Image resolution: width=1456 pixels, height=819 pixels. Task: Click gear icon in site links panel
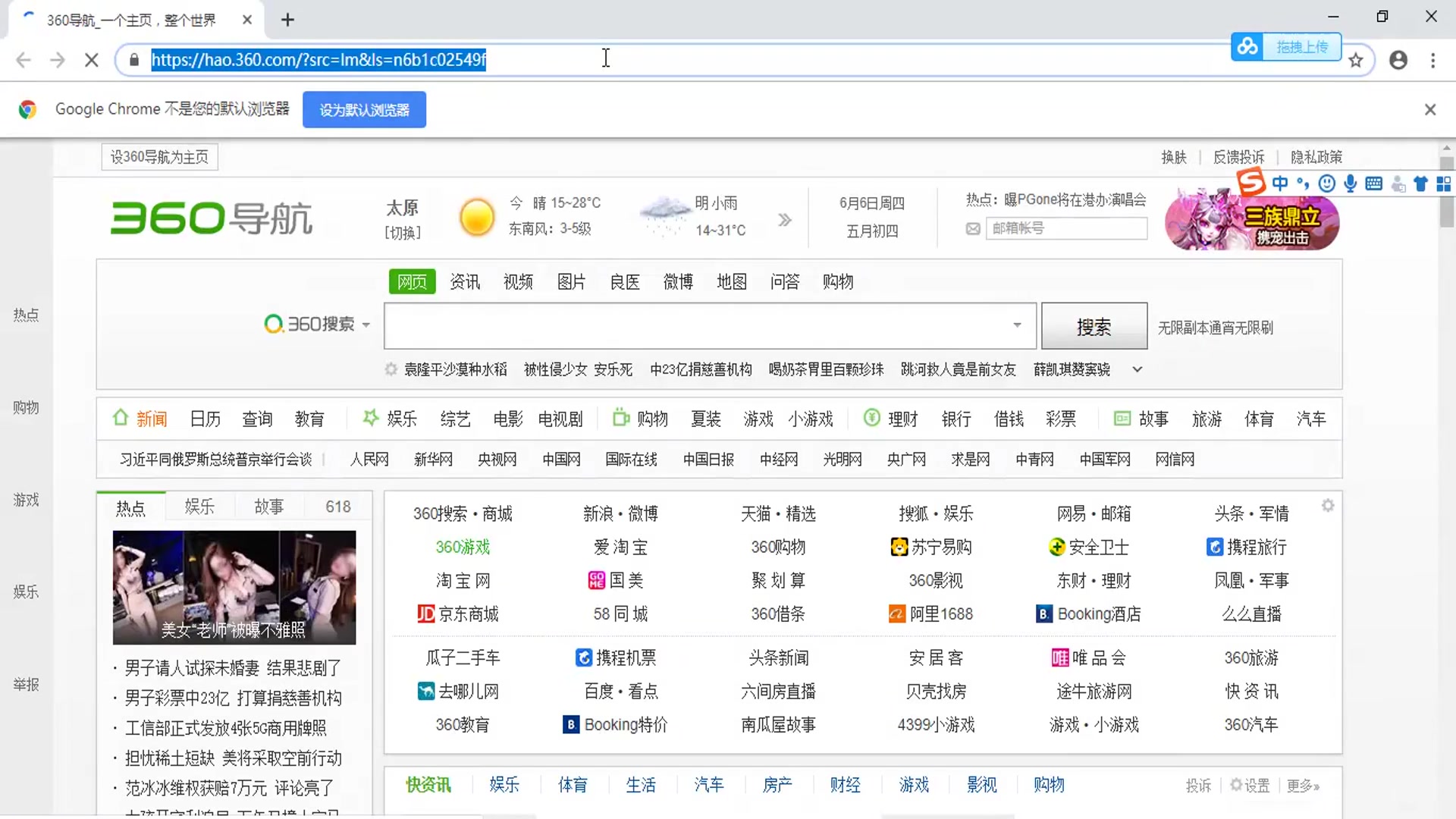(x=1327, y=506)
